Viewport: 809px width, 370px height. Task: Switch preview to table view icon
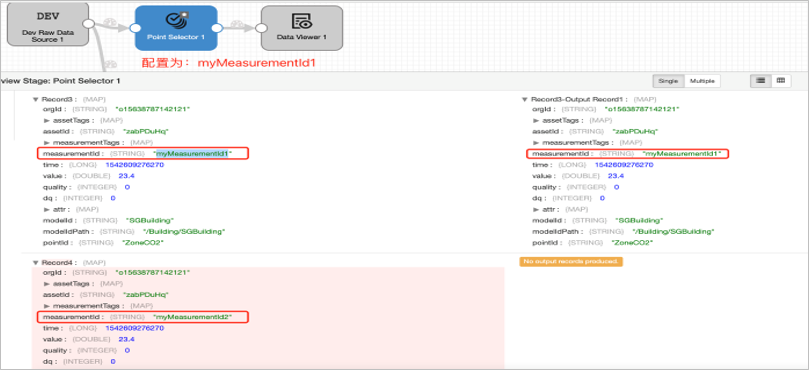[781, 81]
